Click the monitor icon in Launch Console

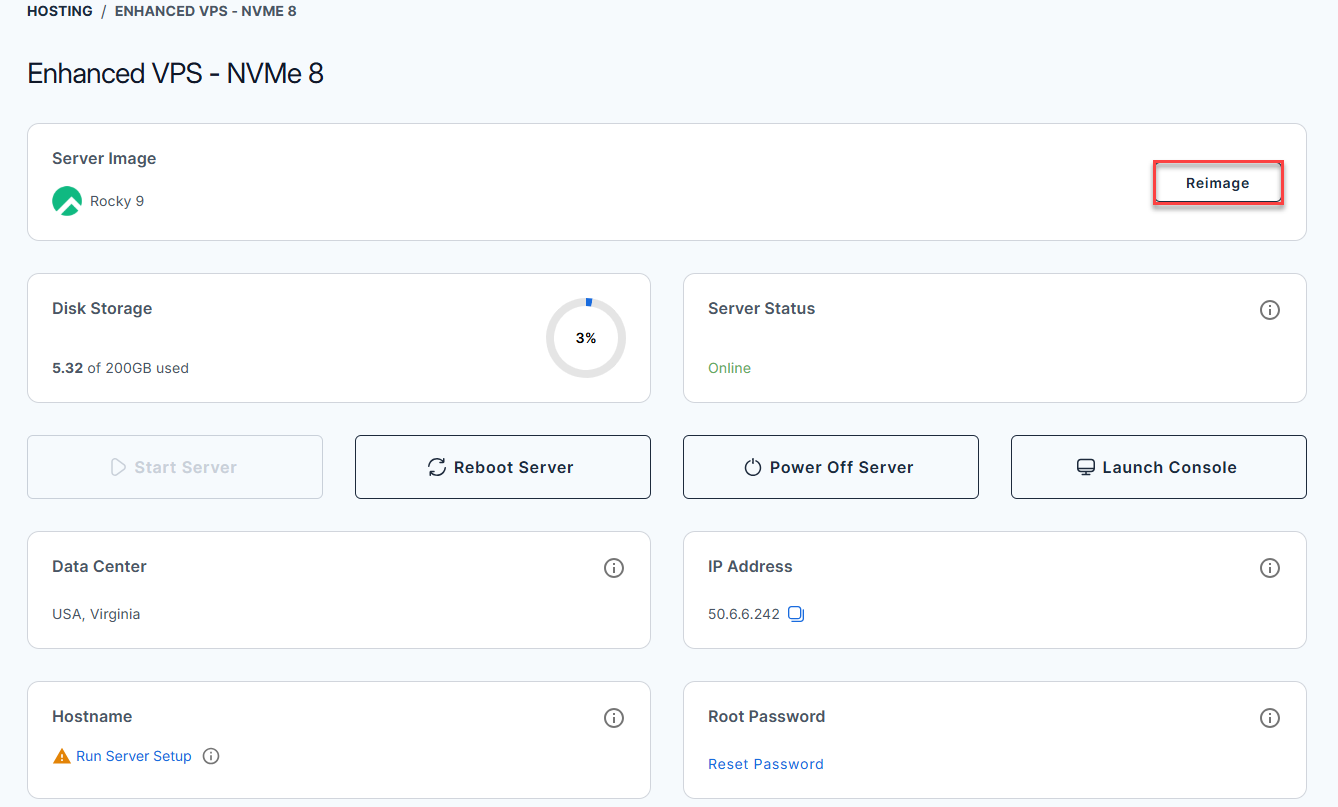tap(1086, 466)
